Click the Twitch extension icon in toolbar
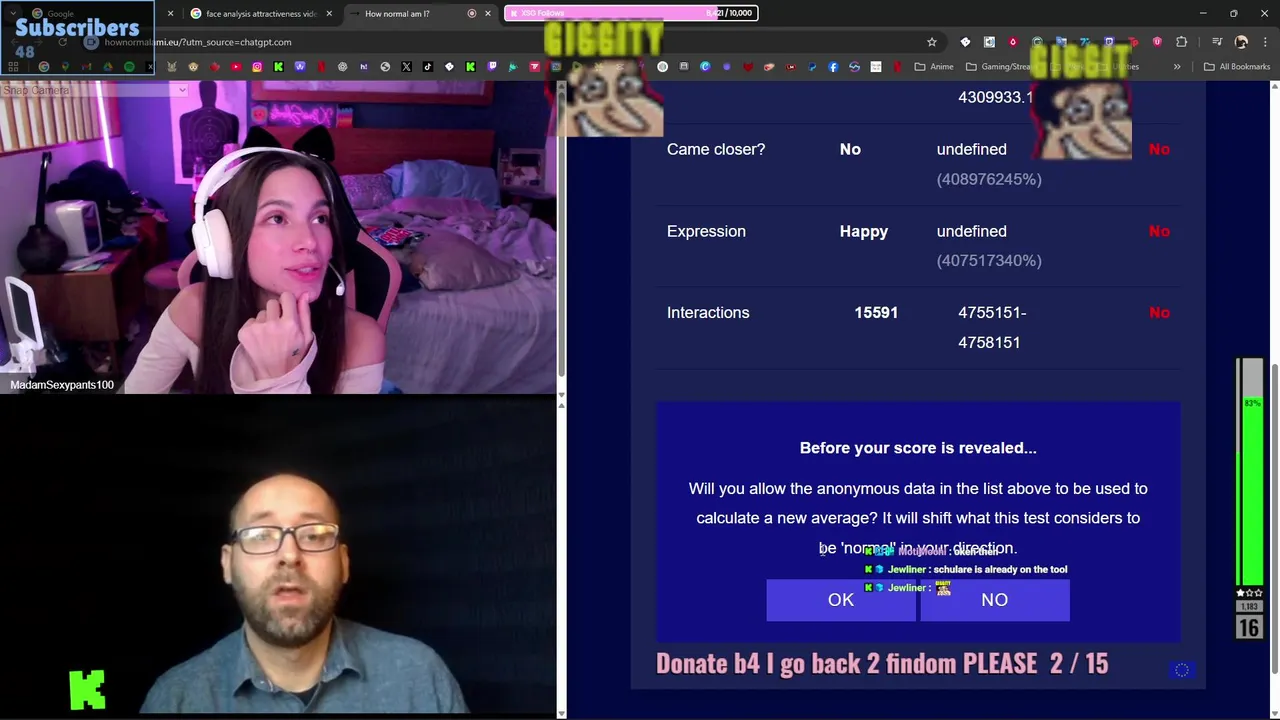 (1109, 42)
